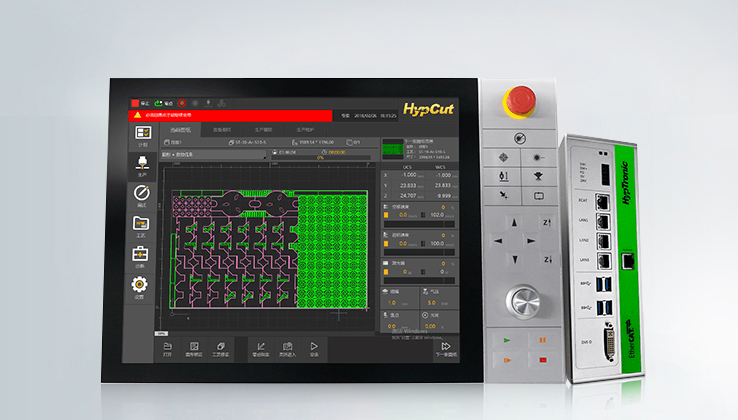The width and height of the screenshot is (738, 420).
Task: Click the 0% progress bar above the canvas
Action: 322,156
